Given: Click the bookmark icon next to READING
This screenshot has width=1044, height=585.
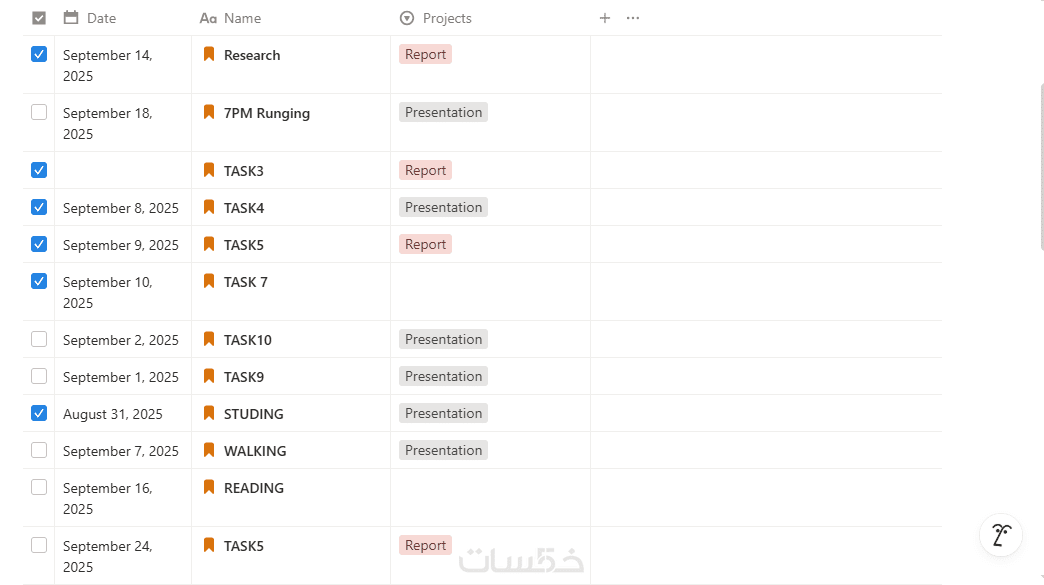Looking at the screenshot, I should click(209, 488).
